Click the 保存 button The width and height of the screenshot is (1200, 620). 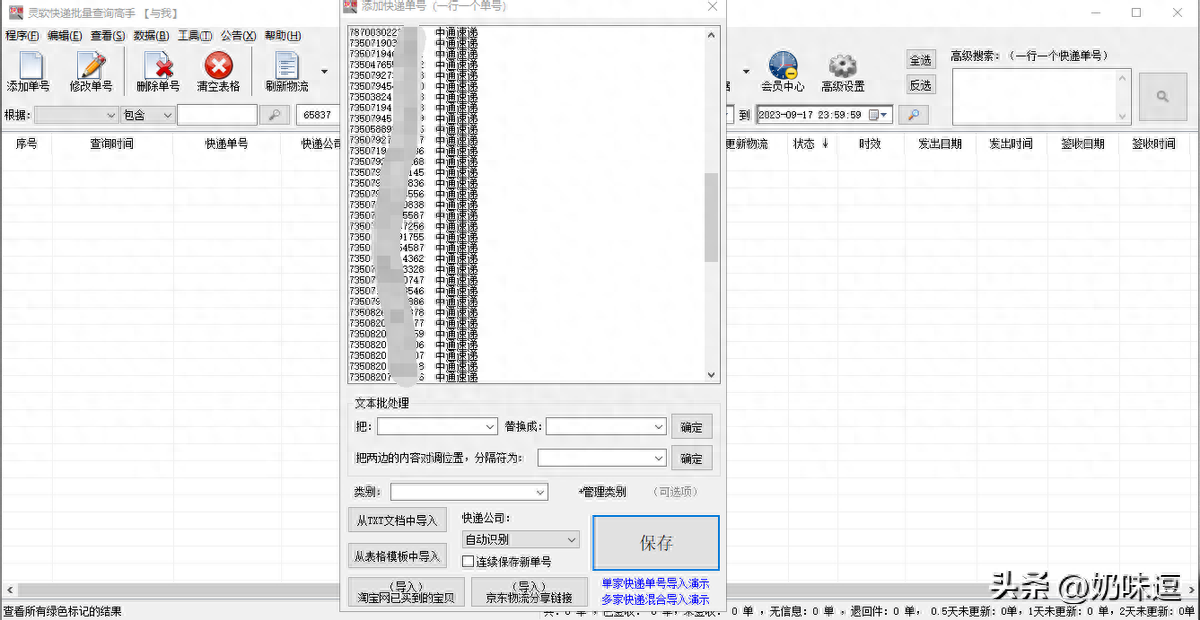pos(656,543)
